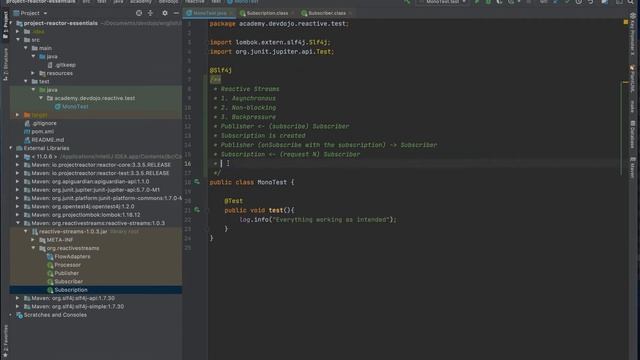This screenshot has width=640, height=360.
Task: Expand the Maven reactor-core 3.3.5.RELEASE library
Action: [18, 164]
